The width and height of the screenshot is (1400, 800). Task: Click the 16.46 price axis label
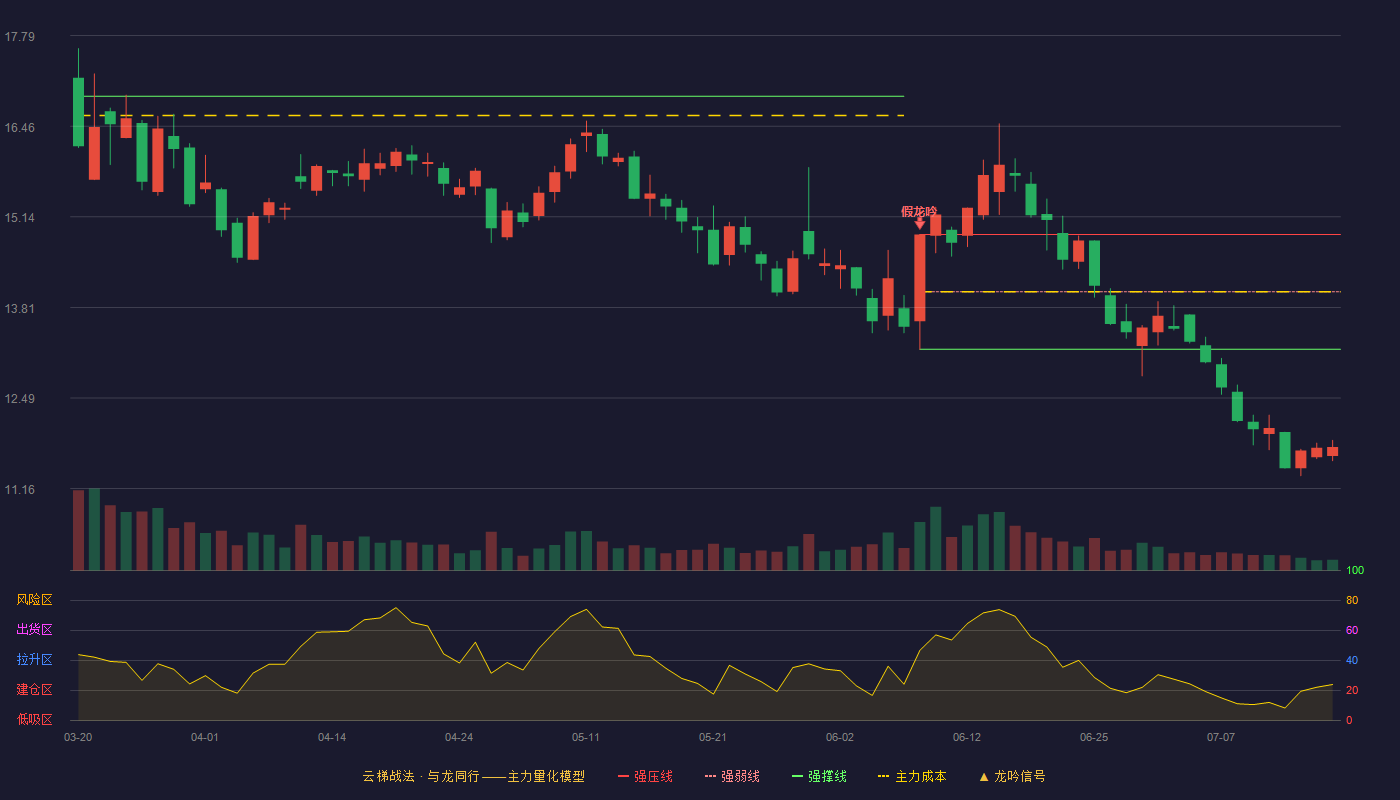pos(20,128)
